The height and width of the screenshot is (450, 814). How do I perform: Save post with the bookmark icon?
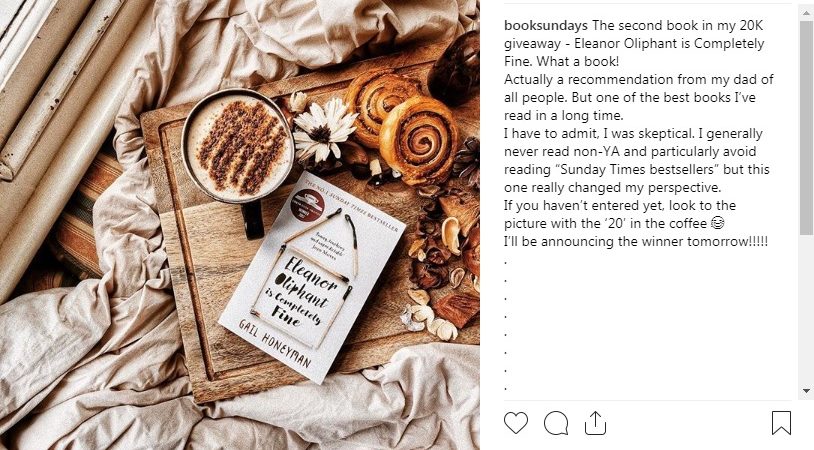[x=781, y=422]
